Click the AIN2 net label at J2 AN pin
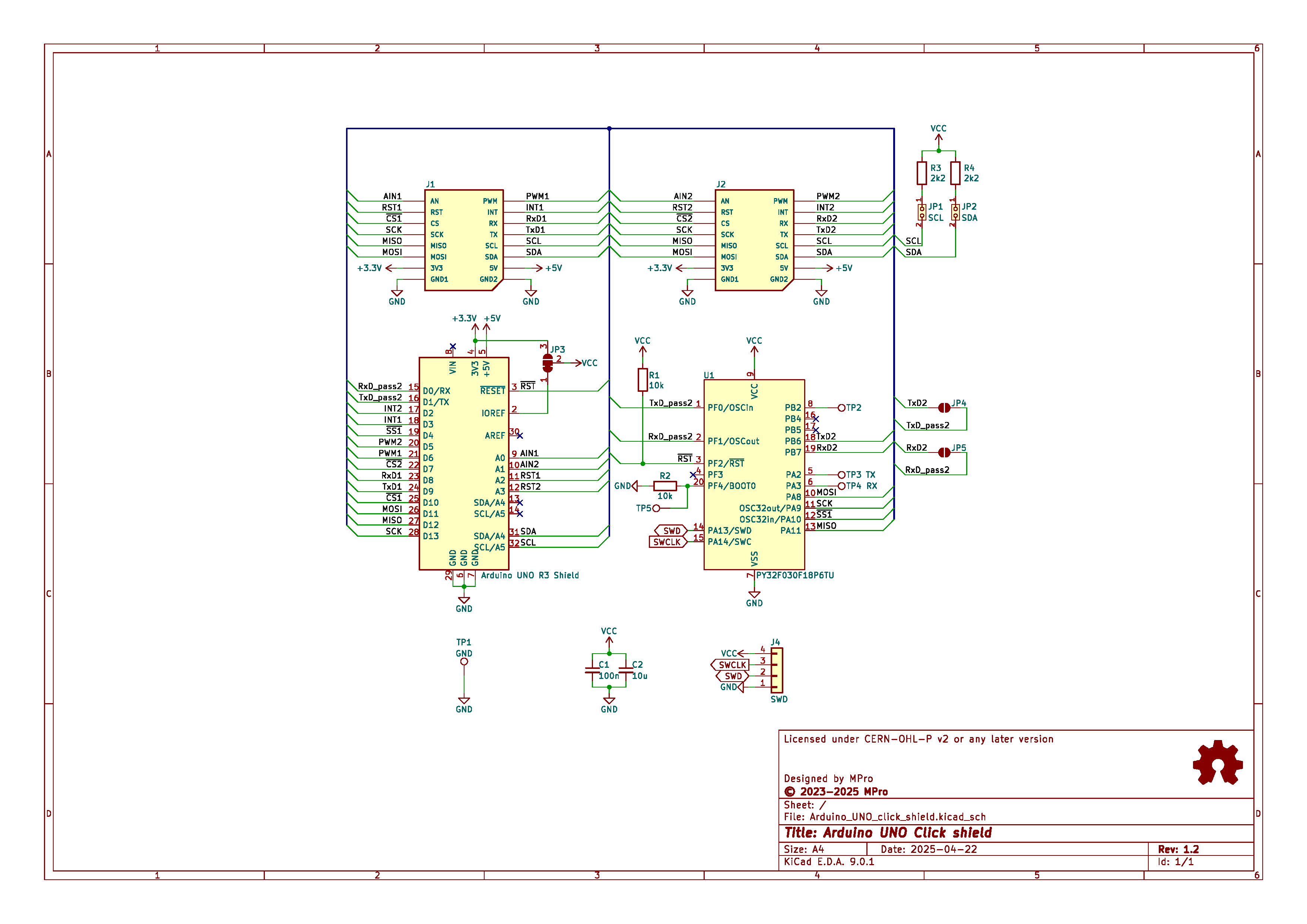Viewport: 1307px width, 924px height. 682,196
